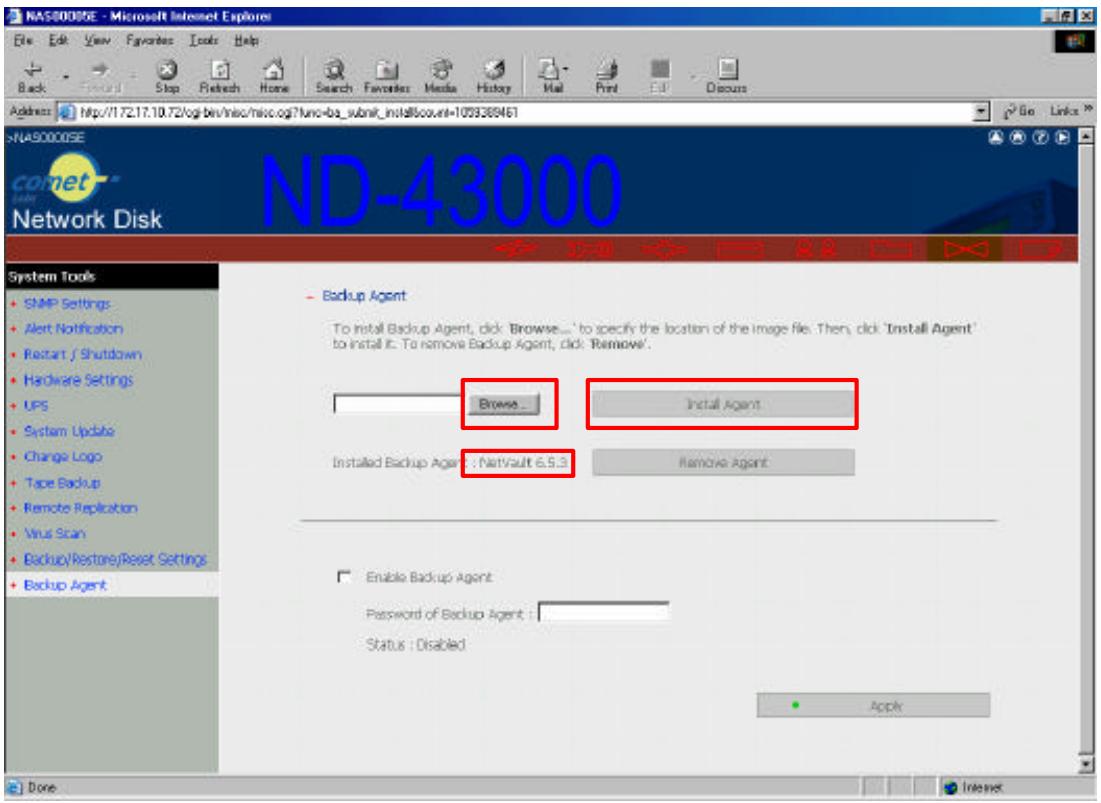Open the Help menu
The height and width of the screenshot is (803, 1101).
246,40
